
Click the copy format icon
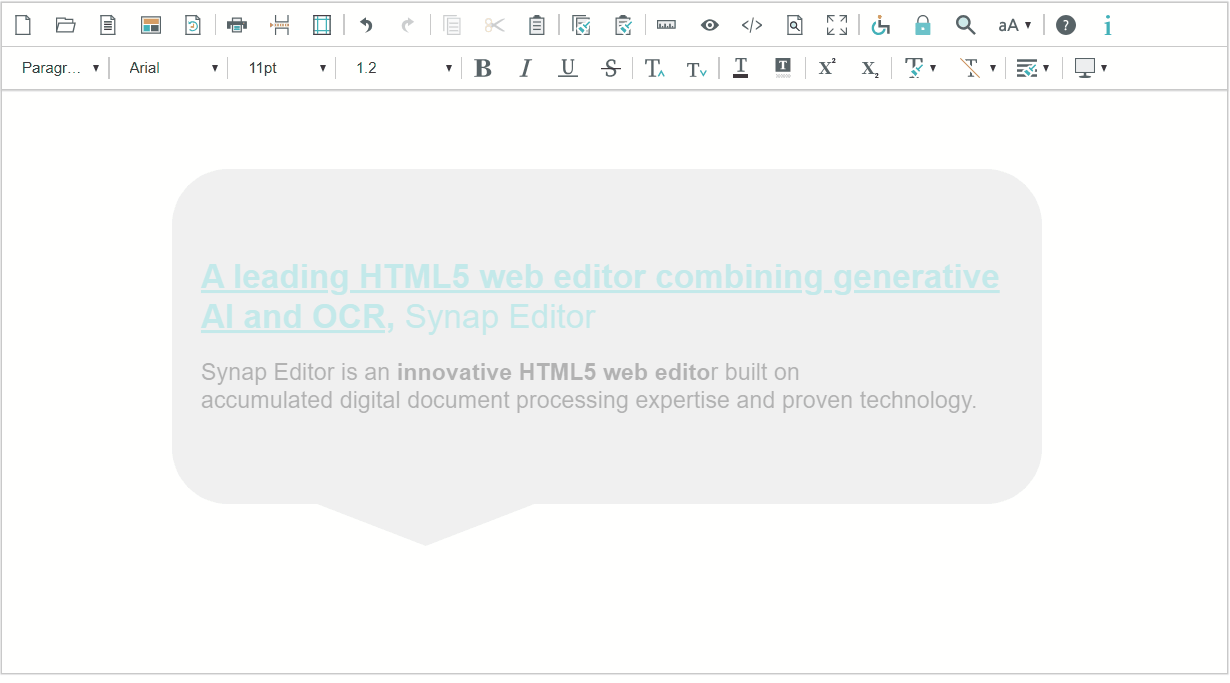click(x=581, y=25)
